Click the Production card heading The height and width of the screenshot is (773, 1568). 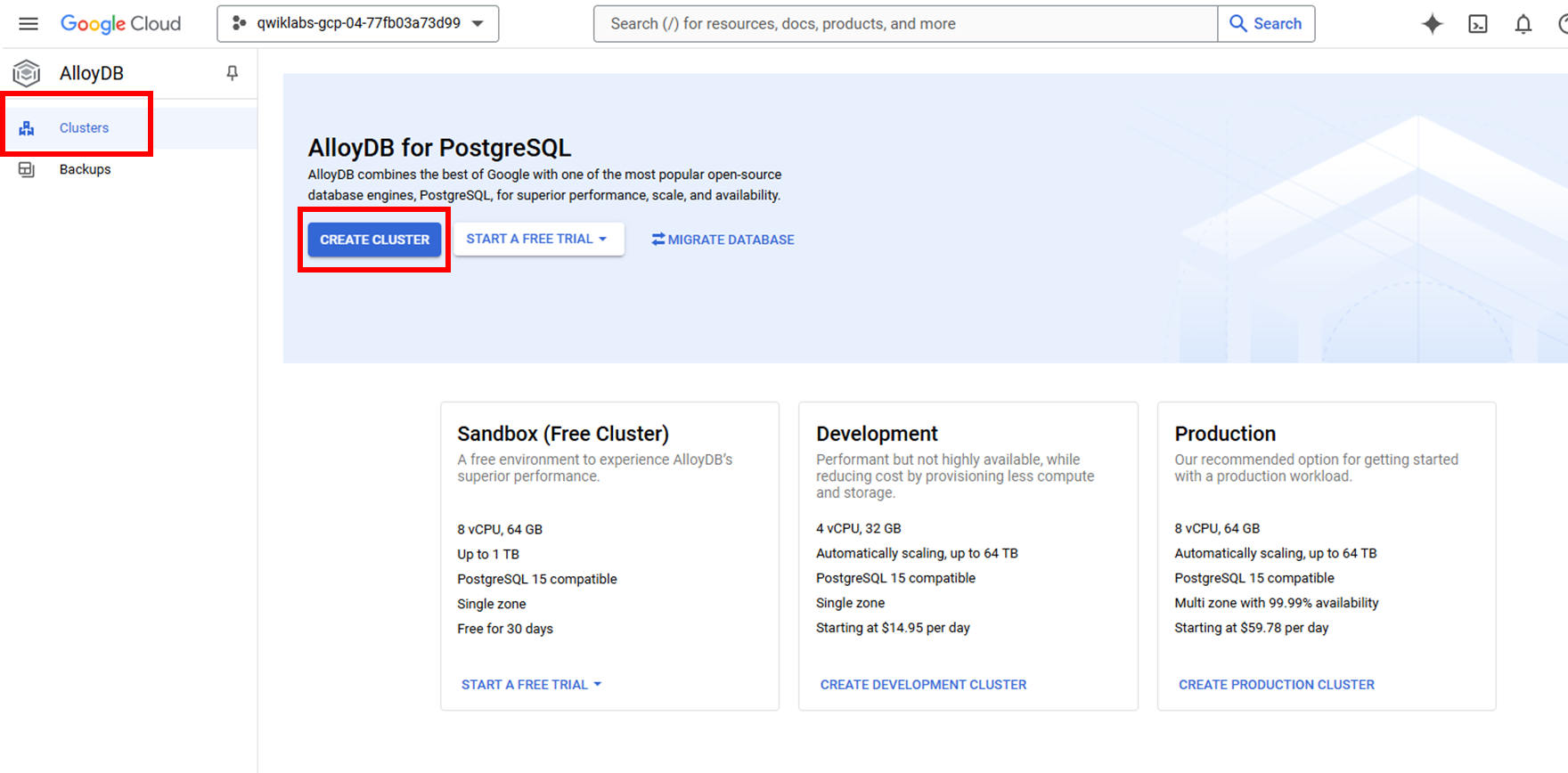tap(1225, 434)
